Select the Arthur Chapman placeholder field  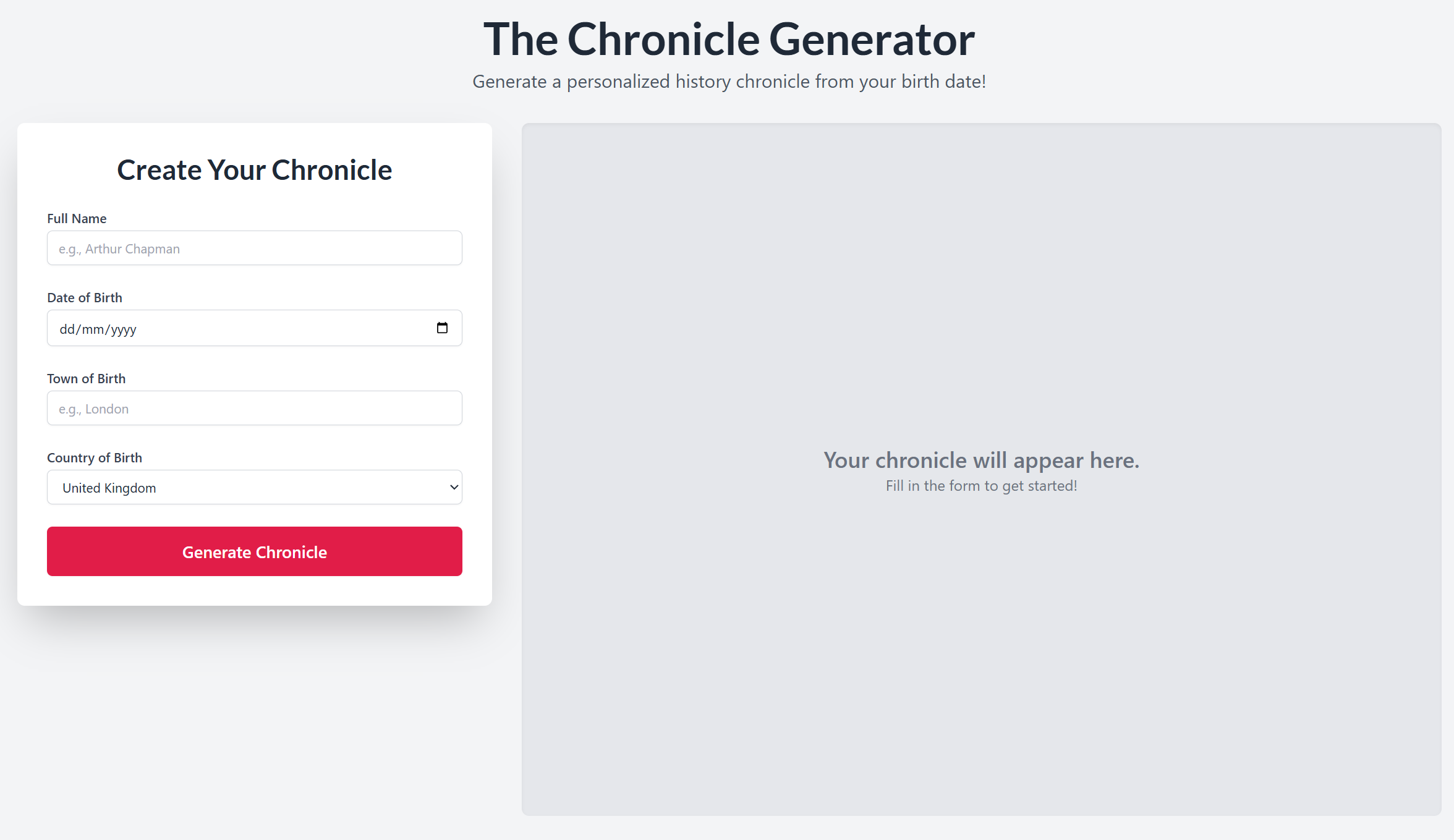tap(119, 248)
